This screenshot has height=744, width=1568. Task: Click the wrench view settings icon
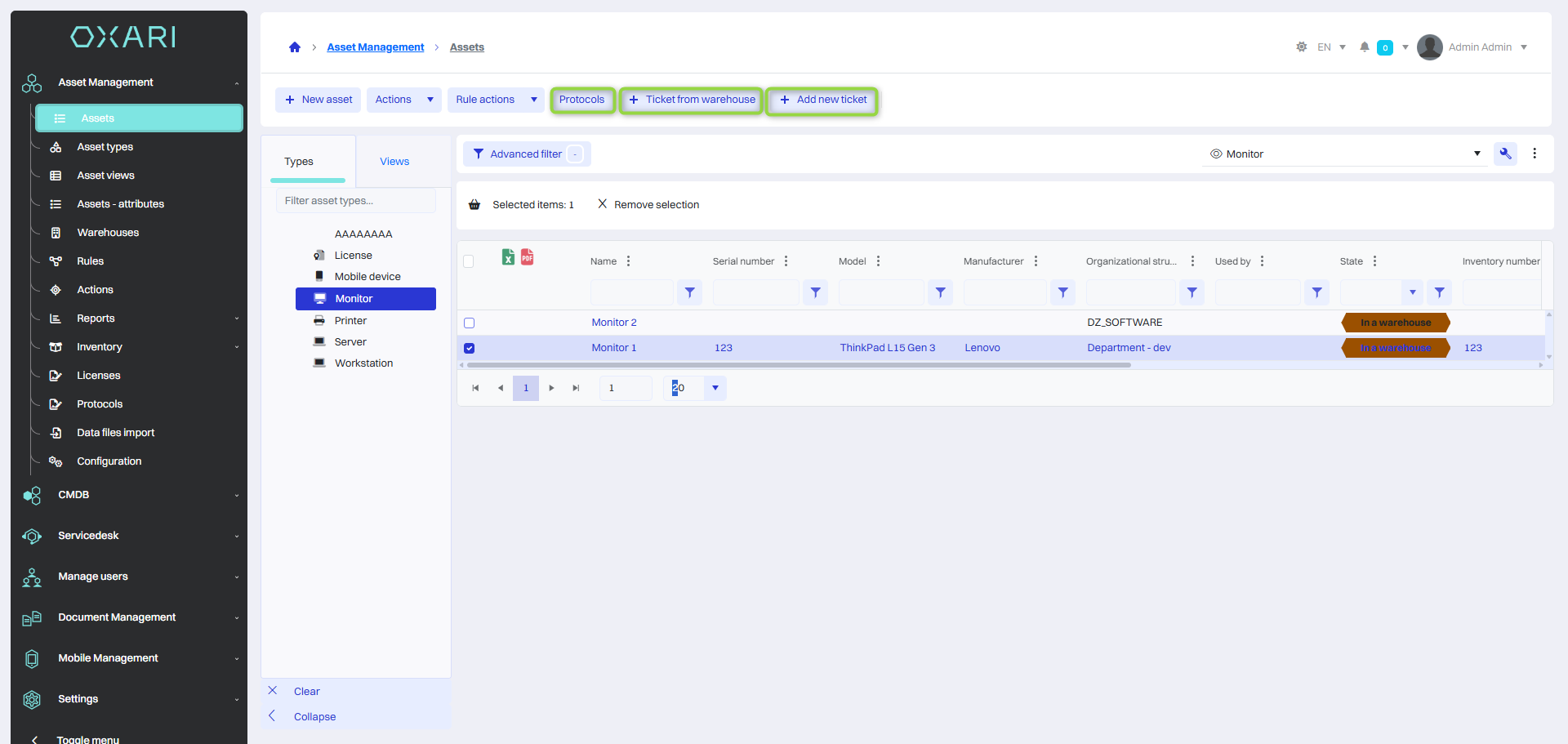pos(1505,154)
